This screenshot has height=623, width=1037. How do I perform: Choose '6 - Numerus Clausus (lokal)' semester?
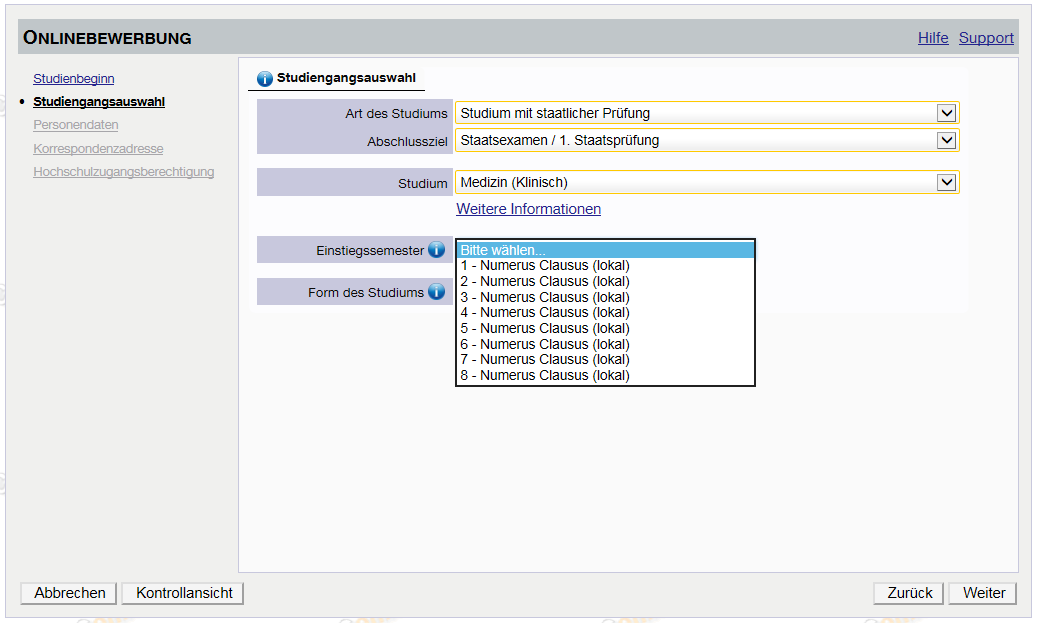click(x=545, y=344)
